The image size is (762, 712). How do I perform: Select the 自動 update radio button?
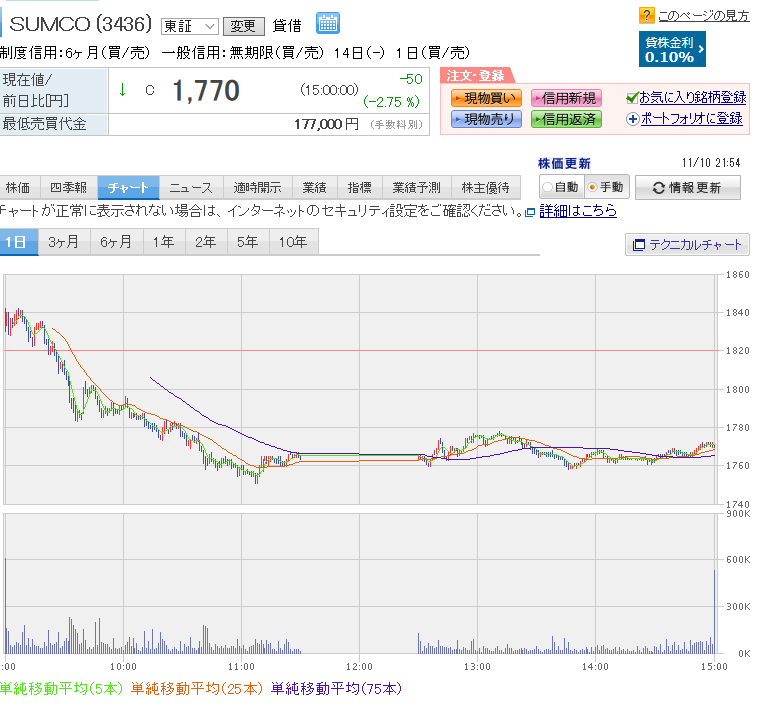[x=547, y=187]
